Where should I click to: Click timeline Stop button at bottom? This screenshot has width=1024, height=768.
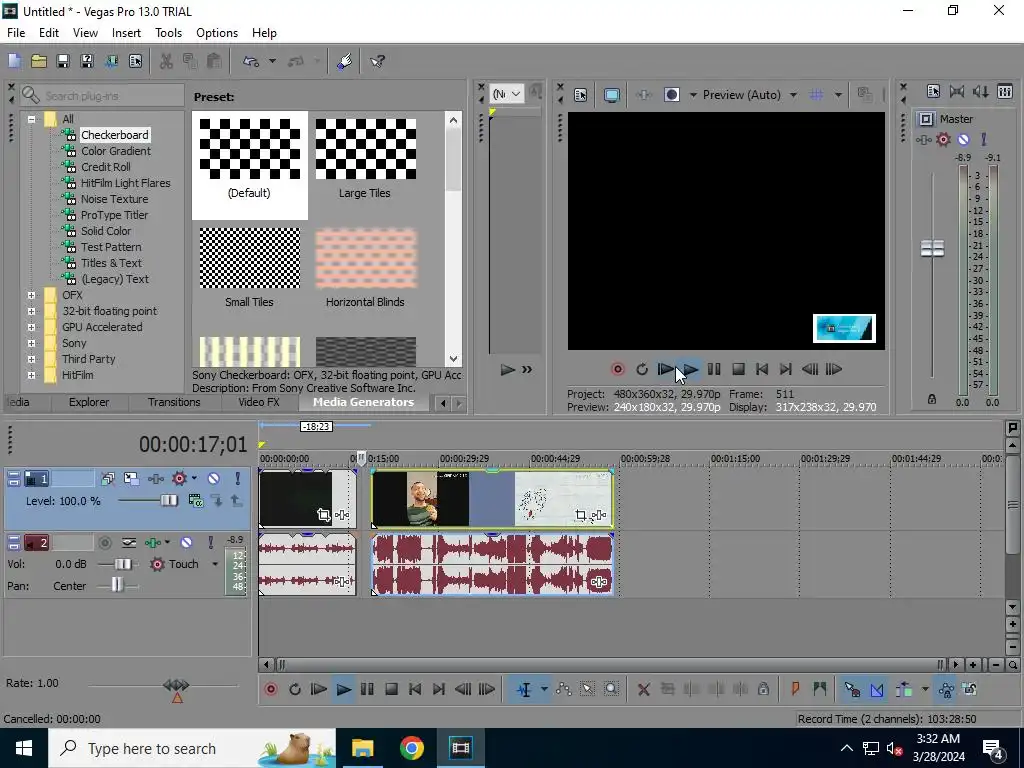[x=391, y=690]
